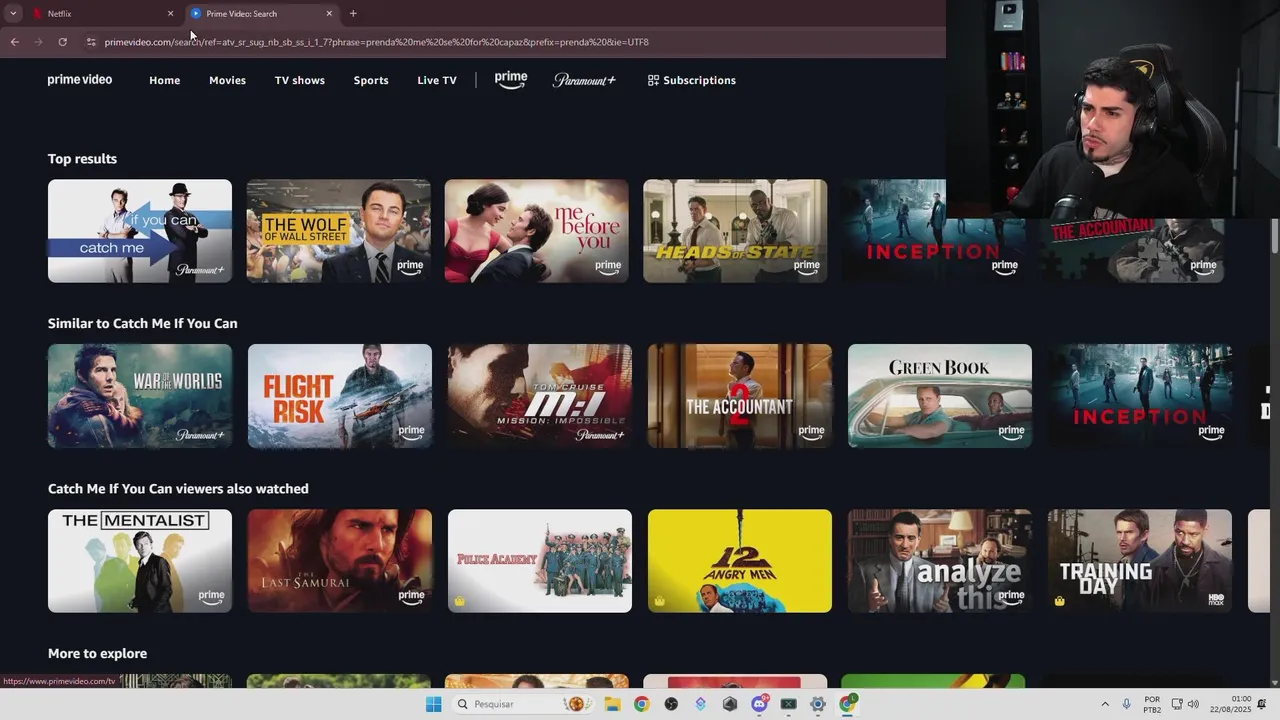This screenshot has height=720, width=1280.
Task: Open Inception in the Similar to row
Action: tap(1140, 396)
